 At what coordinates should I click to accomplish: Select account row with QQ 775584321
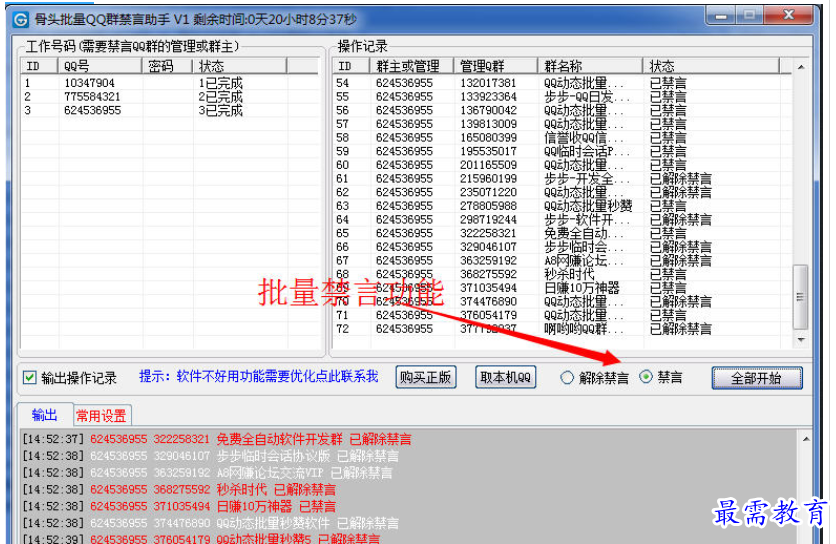(x=170, y=97)
